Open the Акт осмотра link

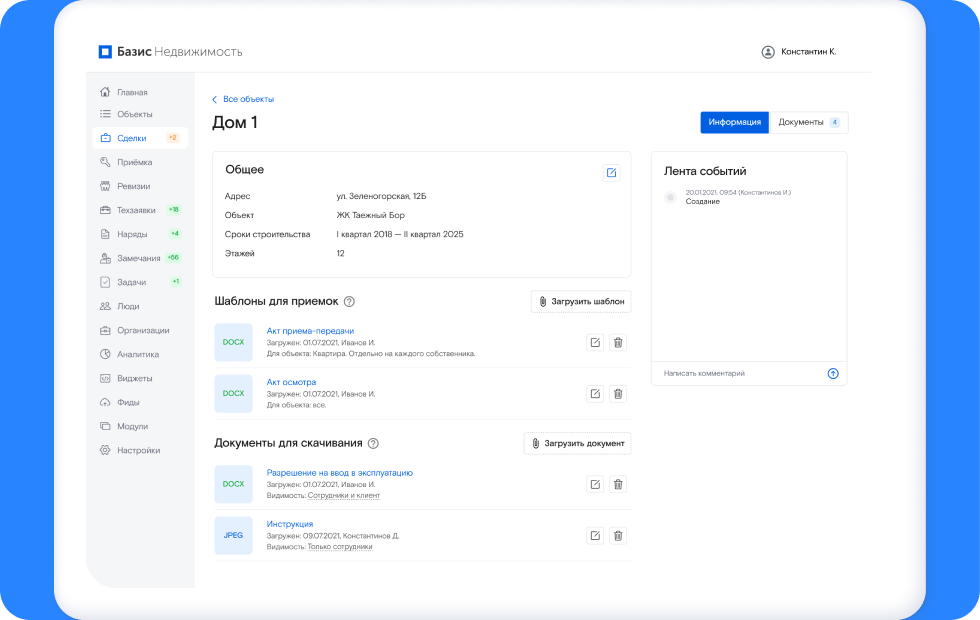291,382
